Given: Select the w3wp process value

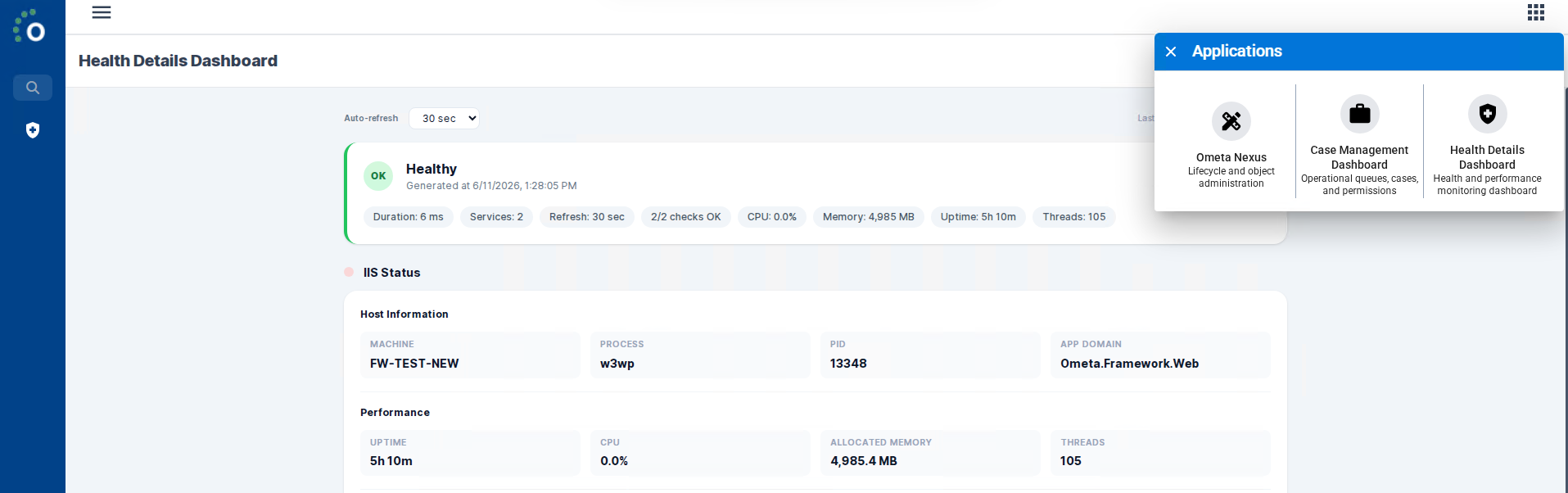Looking at the screenshot, I should click(x=617, y=364).
